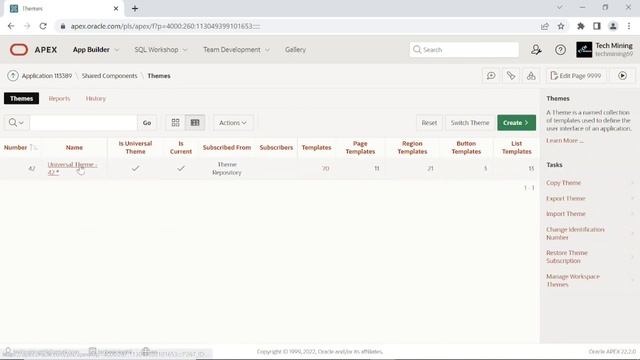Toggle the browser side panel icon
This screenshot has height=360, width=640.
(597, 26)
